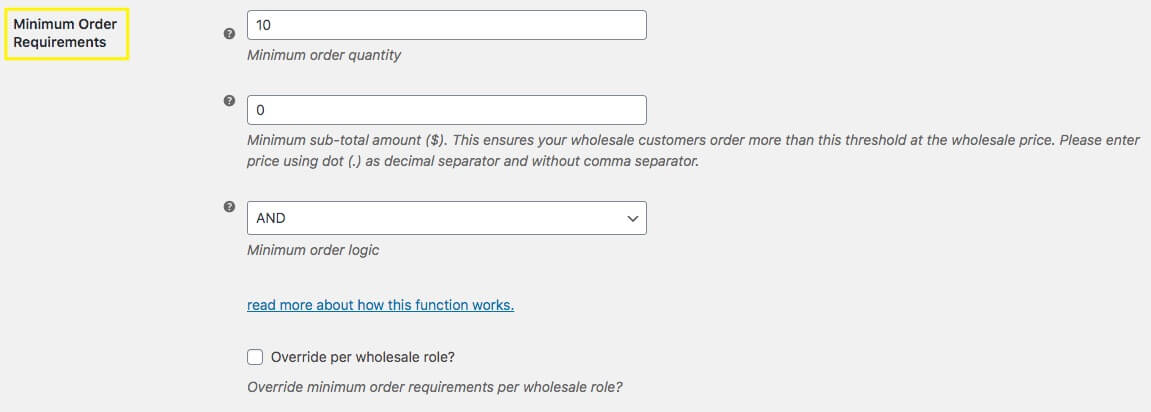Enable the Override per wholesale role checkbox
The image size is (1151, 412).
click(x=255, y=357)
